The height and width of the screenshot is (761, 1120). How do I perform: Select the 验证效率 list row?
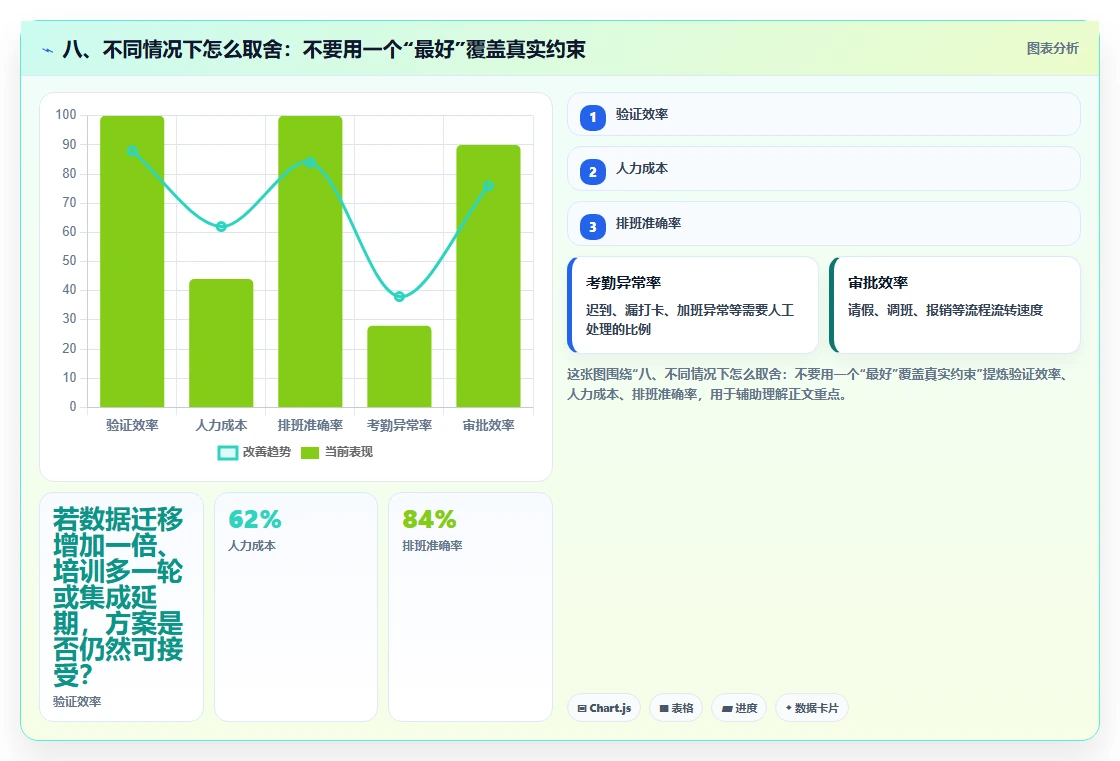pyautogui.click(x=824, y=114)
